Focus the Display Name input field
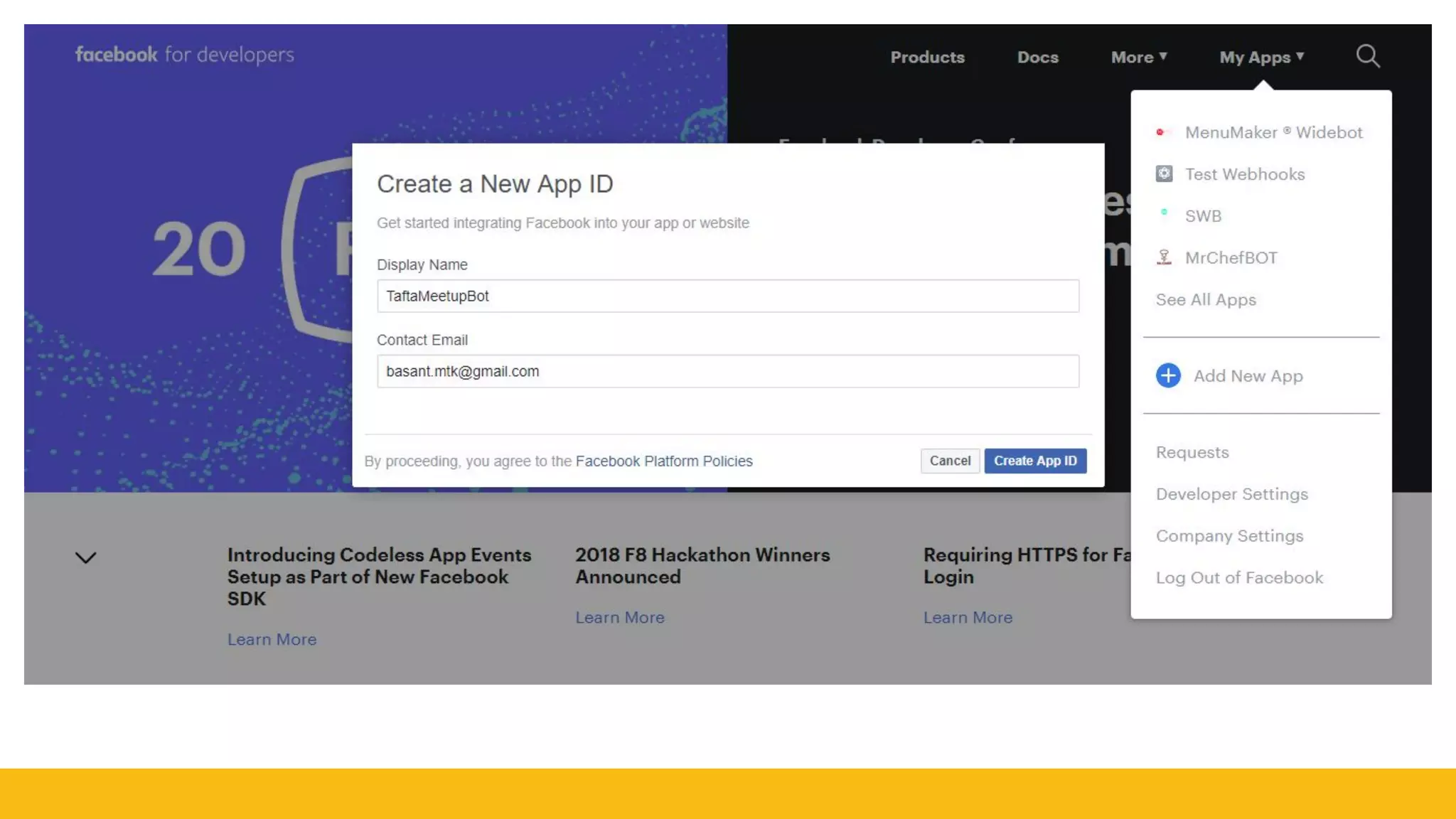The width and height of the screenshot is (1456, 819). (728, 296)
